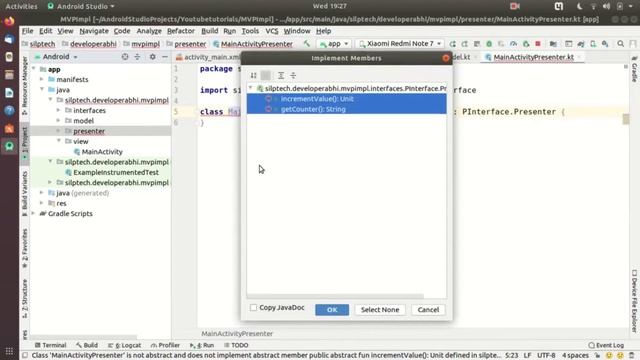
Task: Click the red Stop run icon
Action: point(538,44)
